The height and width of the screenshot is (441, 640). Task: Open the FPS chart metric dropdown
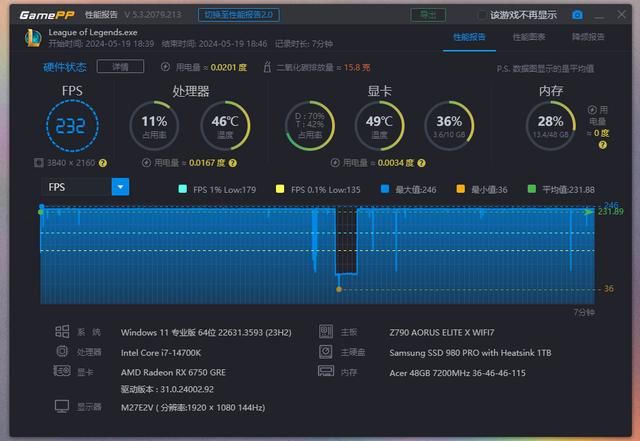tap(120, 187)
